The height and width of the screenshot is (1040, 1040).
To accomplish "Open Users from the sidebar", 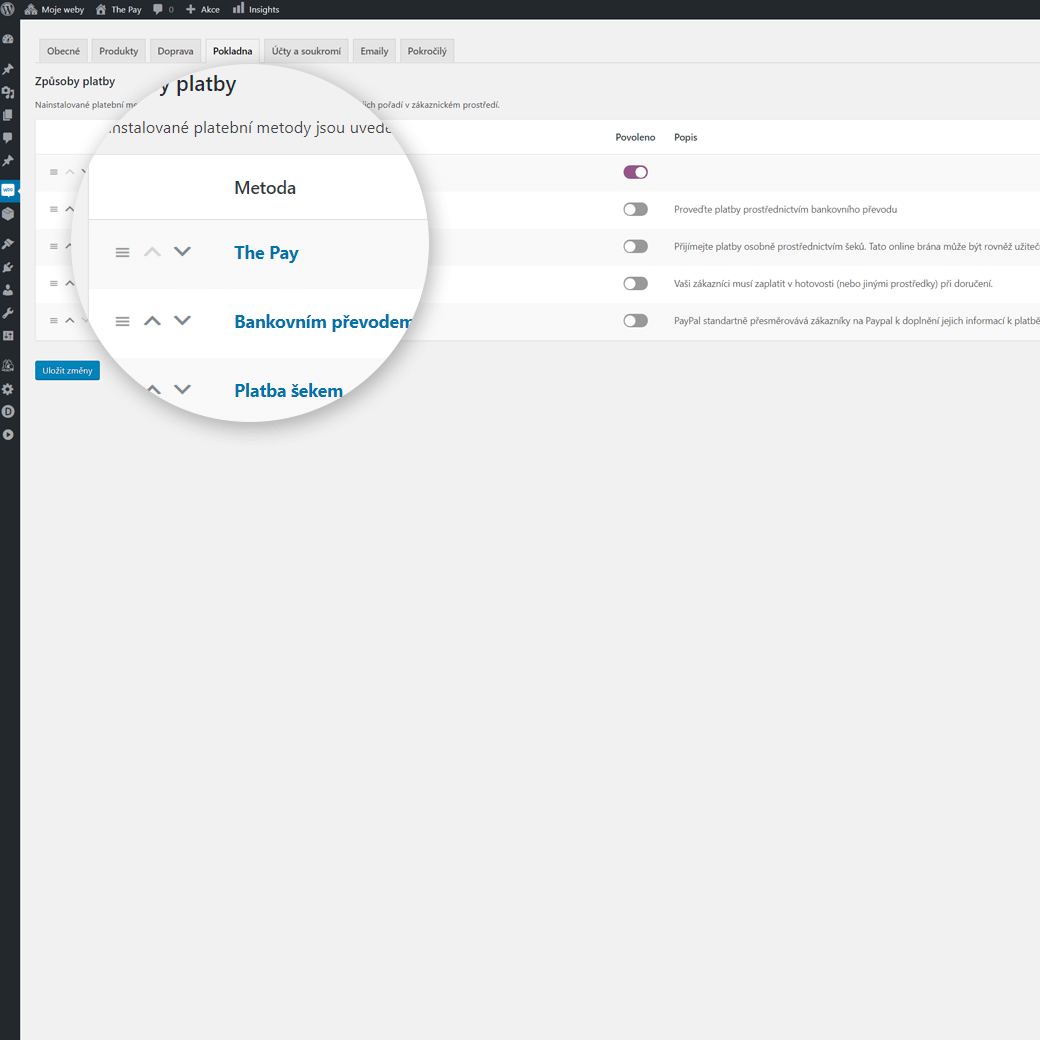I will [8, 290].
